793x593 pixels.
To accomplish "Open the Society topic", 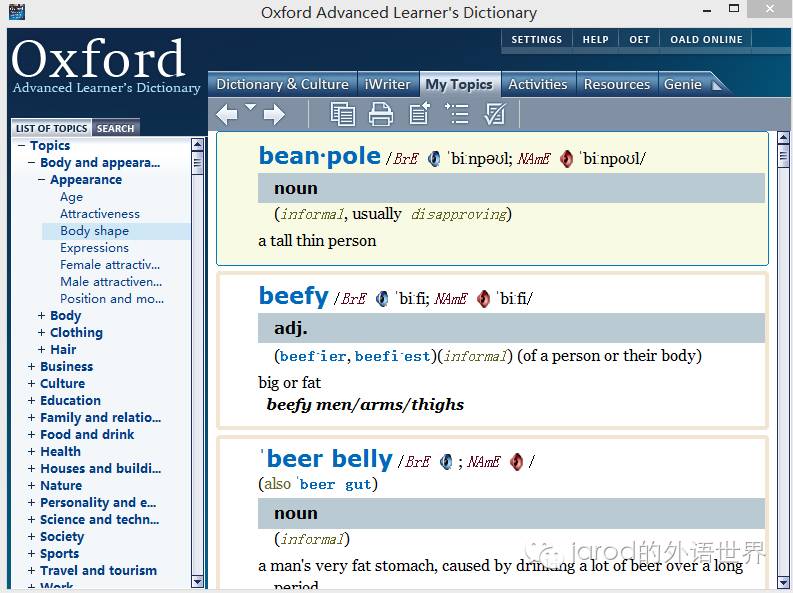I will [62, 536].
